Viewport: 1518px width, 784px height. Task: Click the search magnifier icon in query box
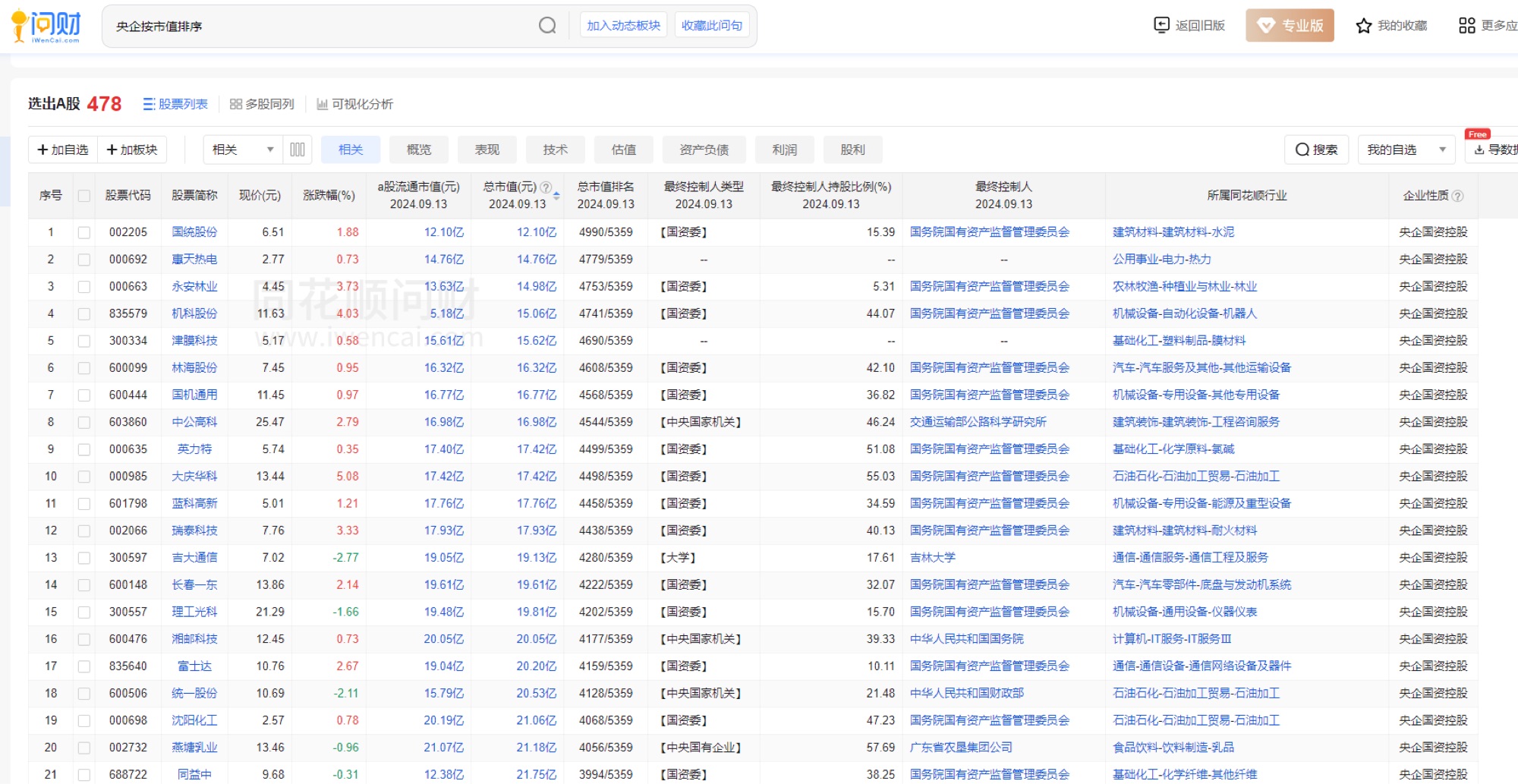(547, 26)
